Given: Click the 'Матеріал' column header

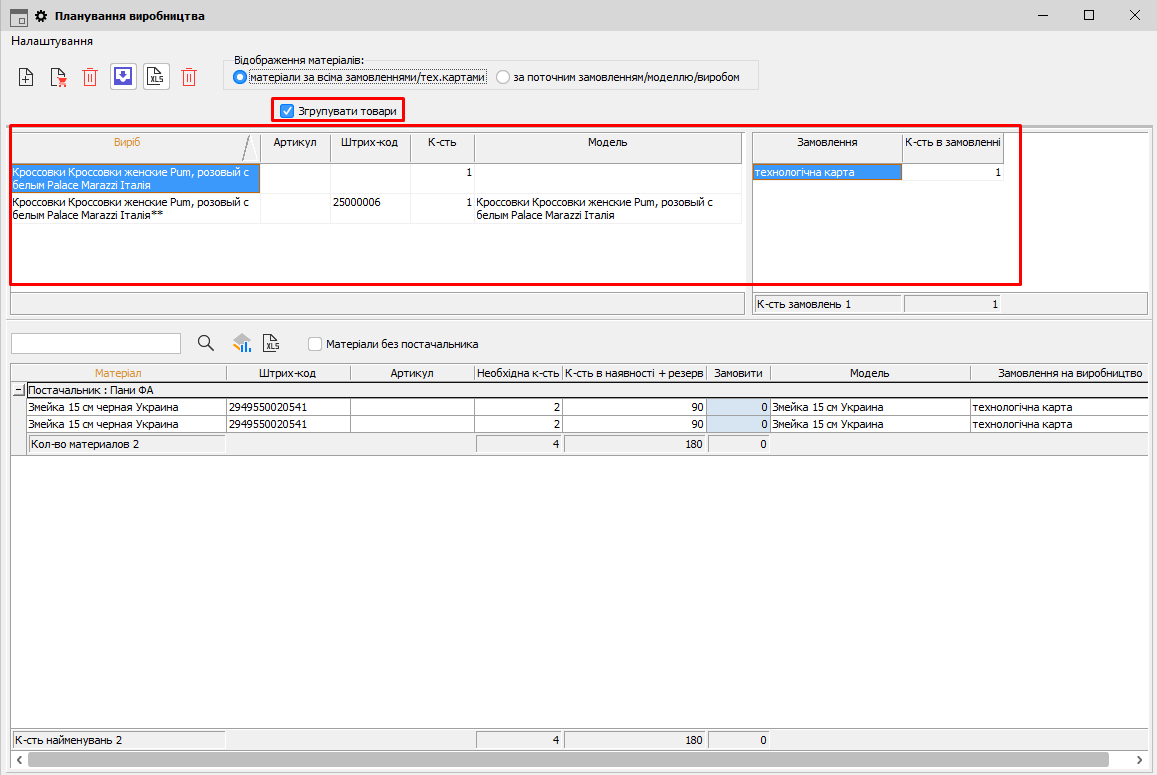Looking at the screenshot, I should pyautogui.click(x=118, y=373).
